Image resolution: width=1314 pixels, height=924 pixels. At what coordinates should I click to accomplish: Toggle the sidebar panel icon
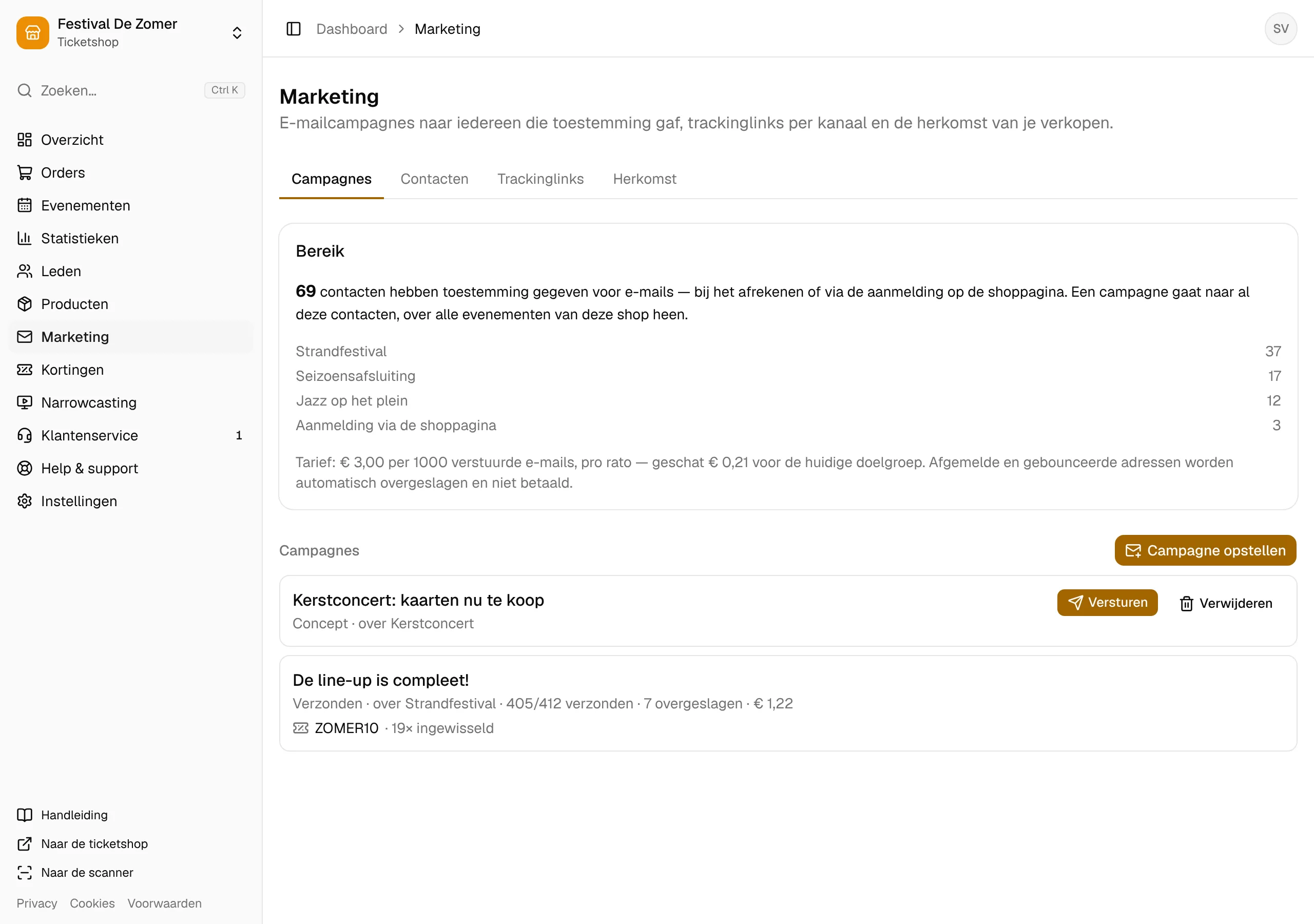pos(294,29)
